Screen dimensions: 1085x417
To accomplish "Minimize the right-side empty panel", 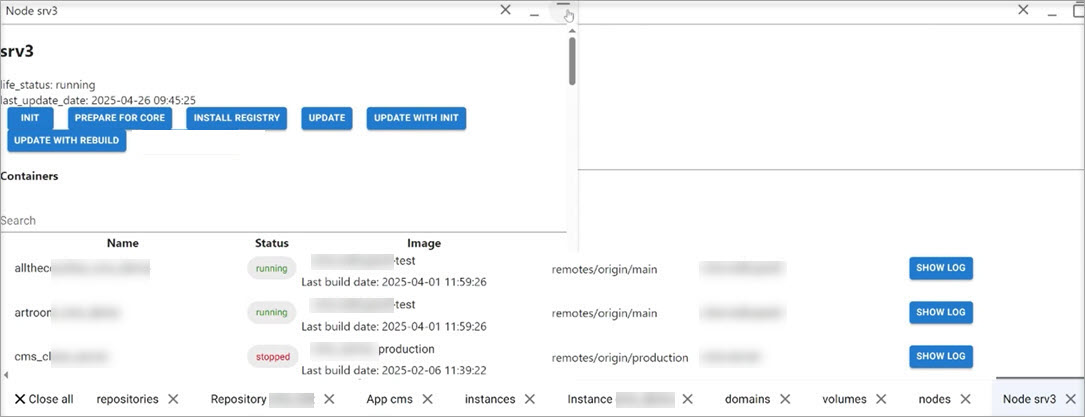I will (x=1052, y=12).
